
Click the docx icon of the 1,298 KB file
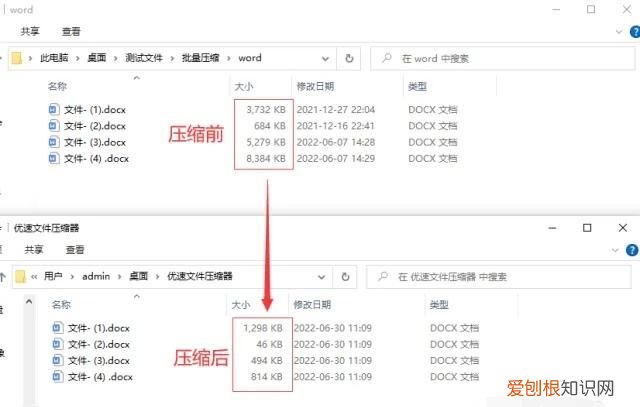(58, 327)
